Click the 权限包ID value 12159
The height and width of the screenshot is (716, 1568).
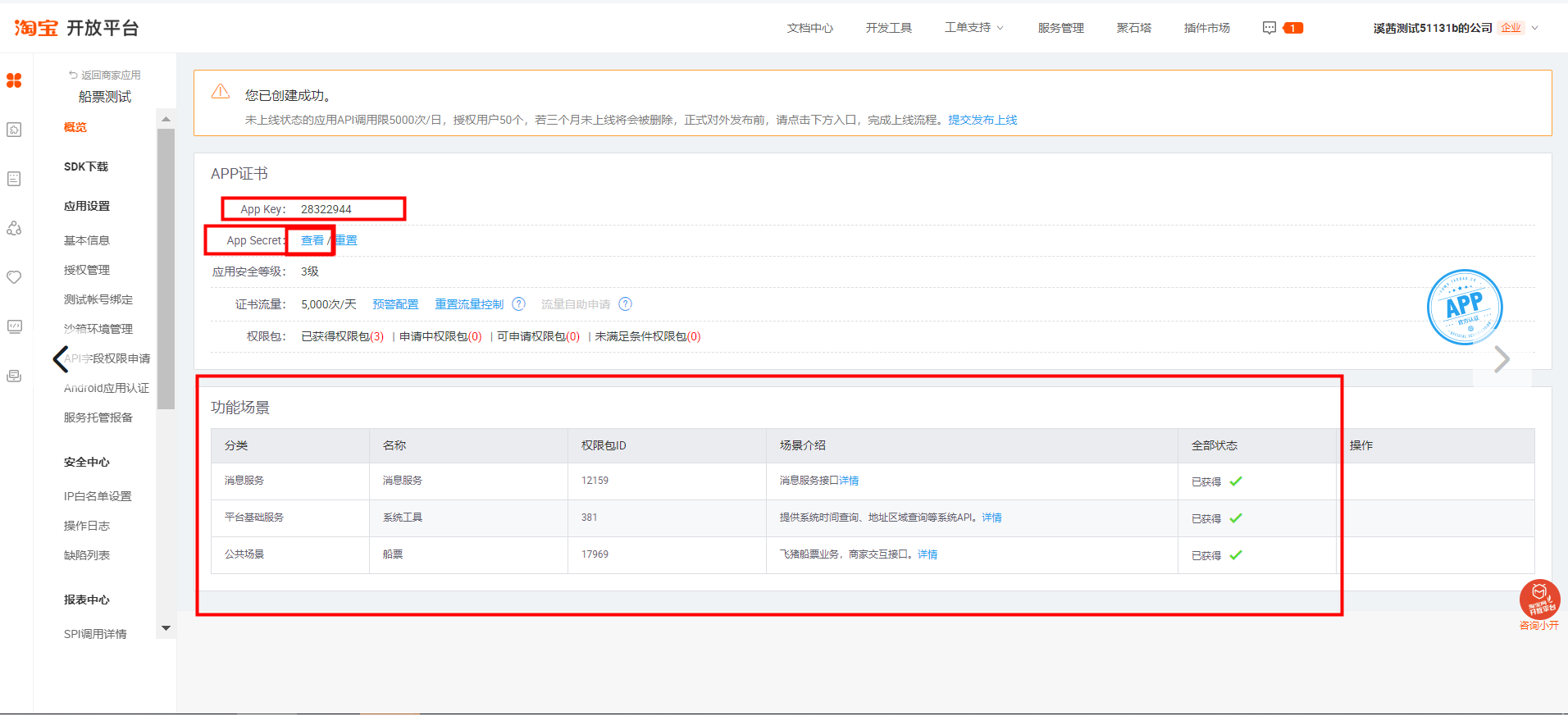point(595,481)
